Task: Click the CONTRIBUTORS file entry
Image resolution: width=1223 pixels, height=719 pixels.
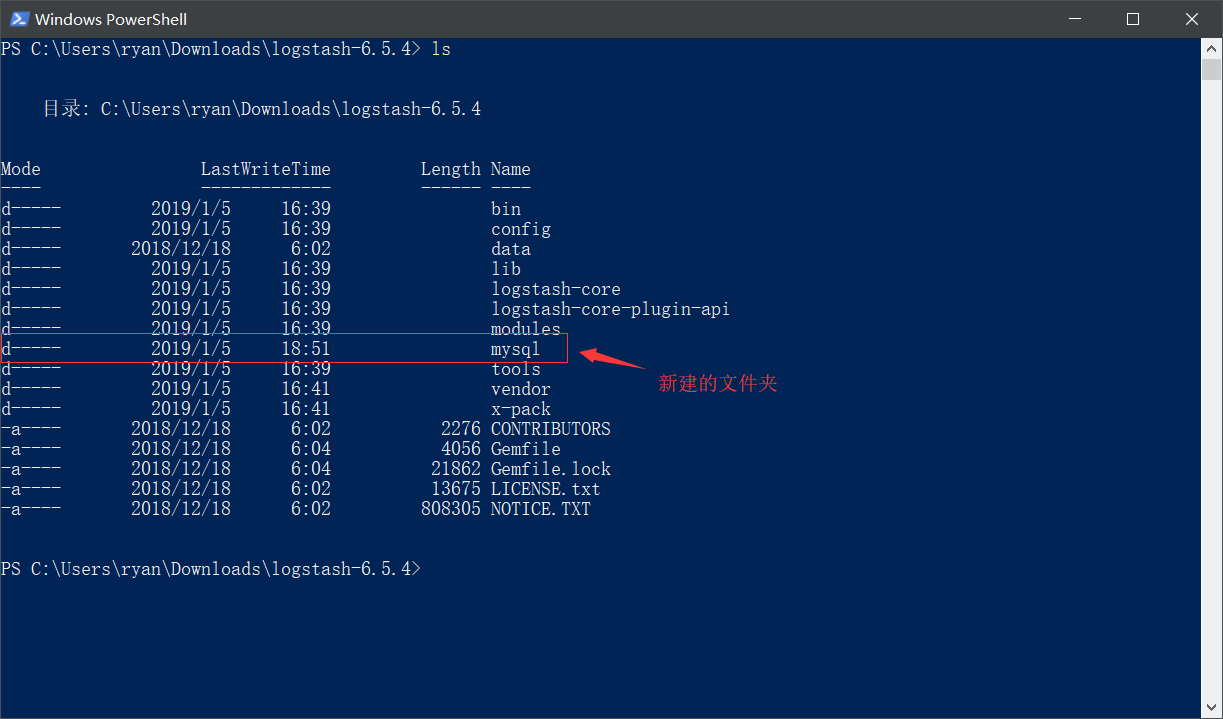Action: 550,429
